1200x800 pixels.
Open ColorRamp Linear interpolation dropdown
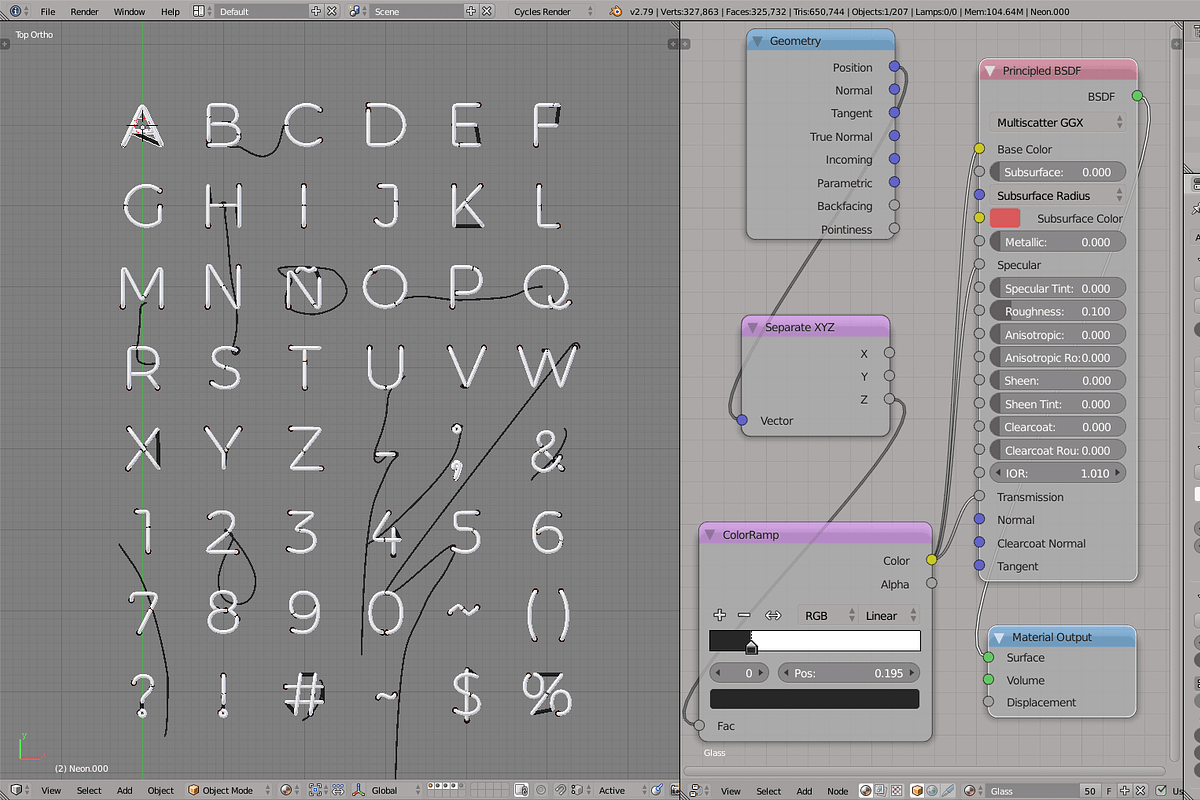click(888, 615)
